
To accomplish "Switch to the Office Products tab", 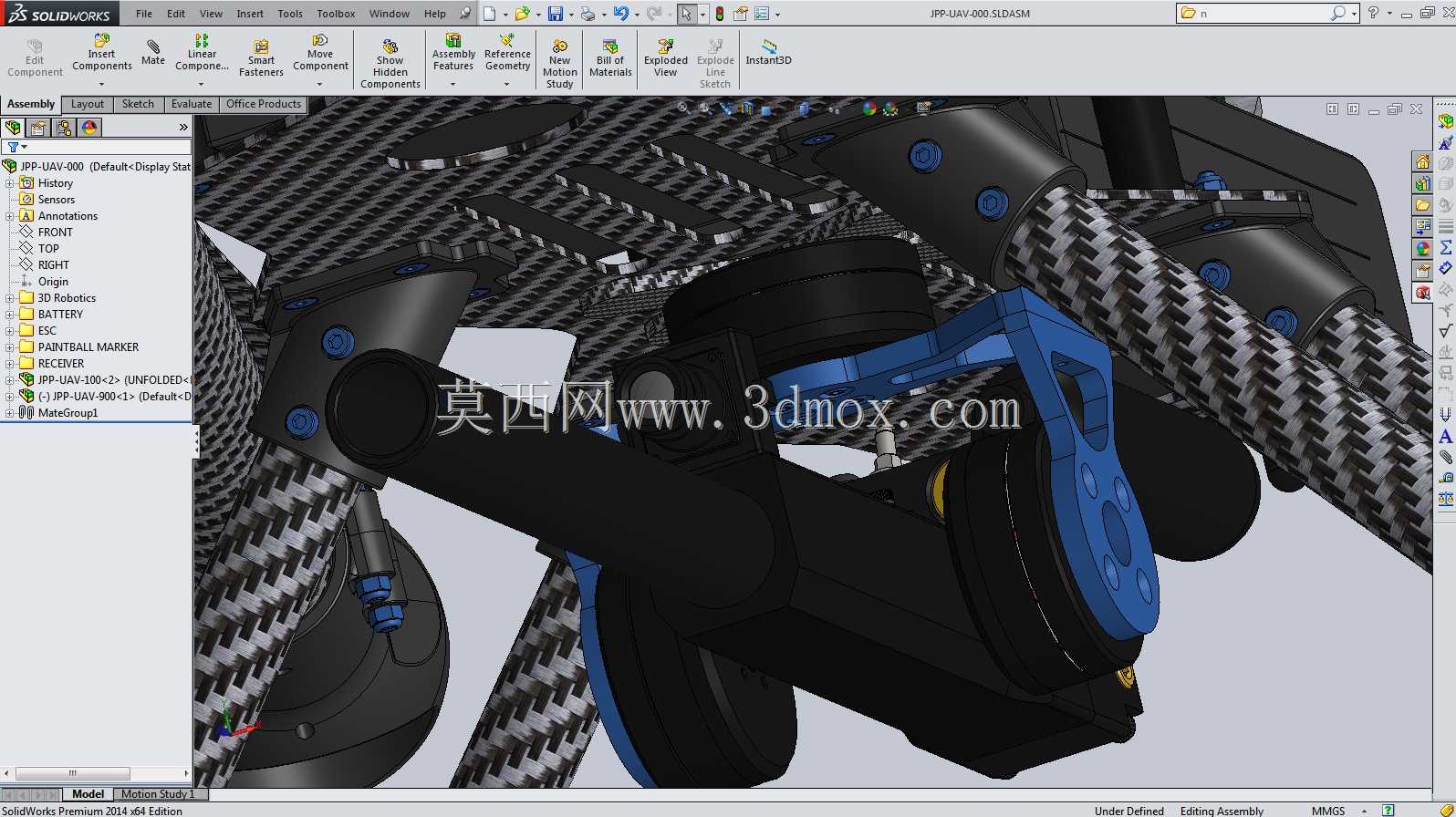I will [x=264, y=104].
